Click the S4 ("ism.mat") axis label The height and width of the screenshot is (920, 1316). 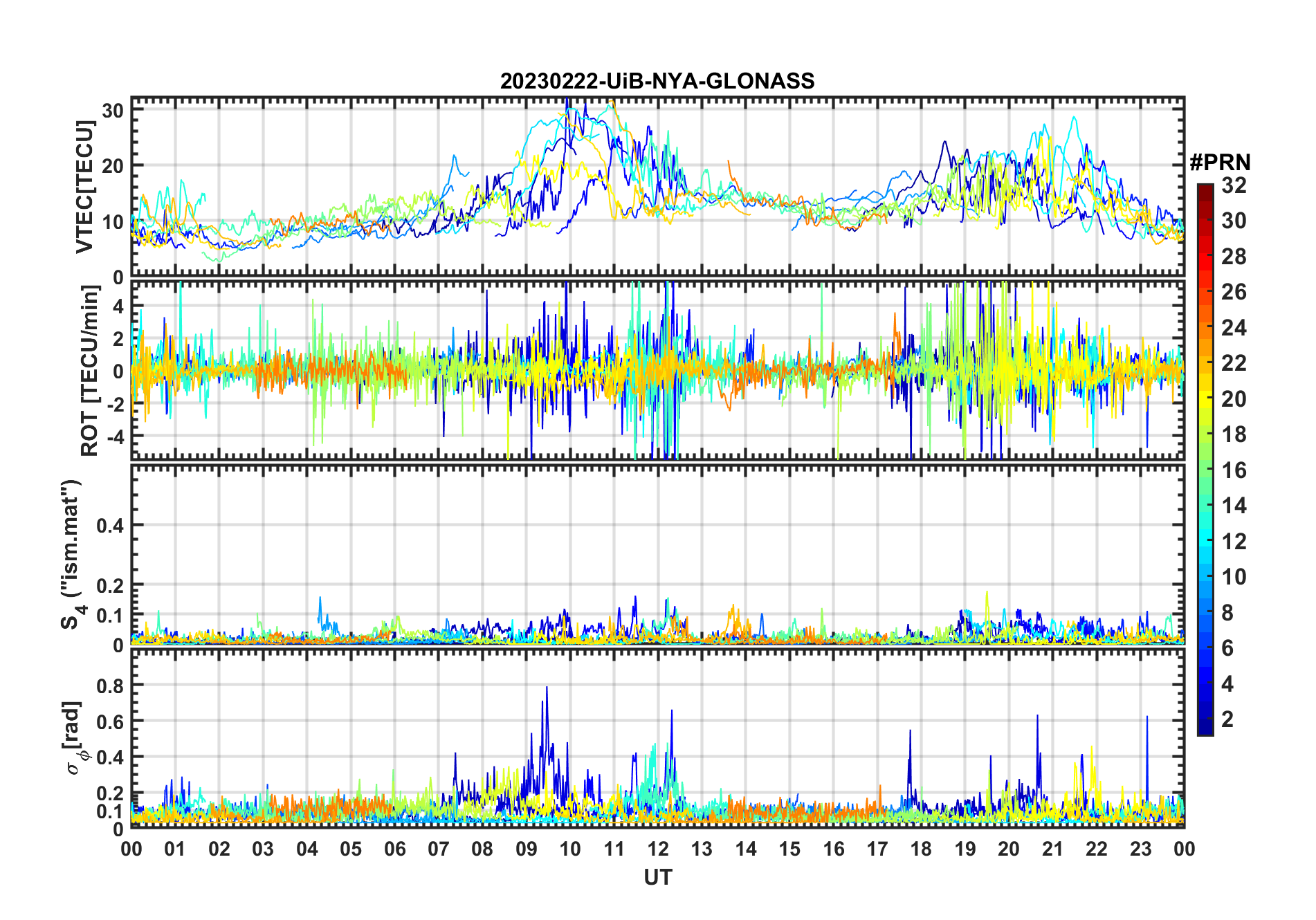[x=72, y=555]
